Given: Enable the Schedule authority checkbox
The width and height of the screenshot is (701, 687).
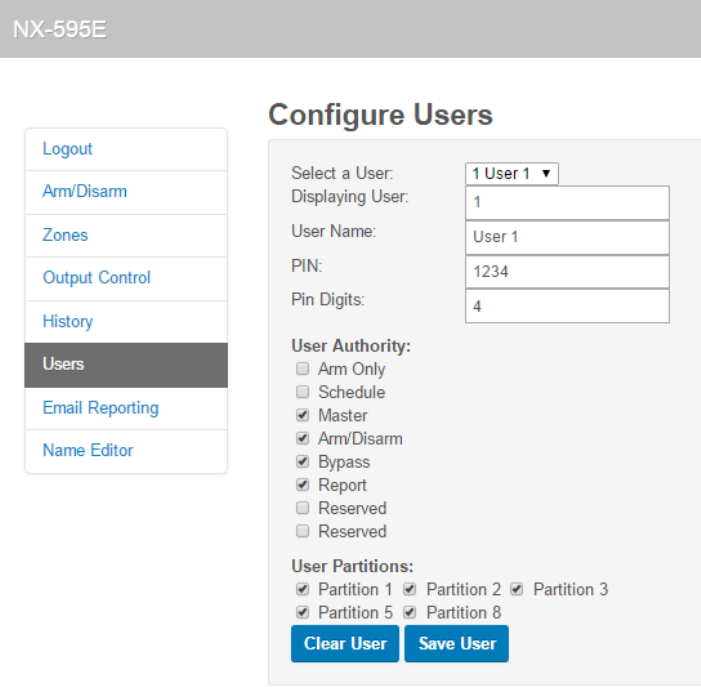Looking at the screenshot, I should 303,392.
